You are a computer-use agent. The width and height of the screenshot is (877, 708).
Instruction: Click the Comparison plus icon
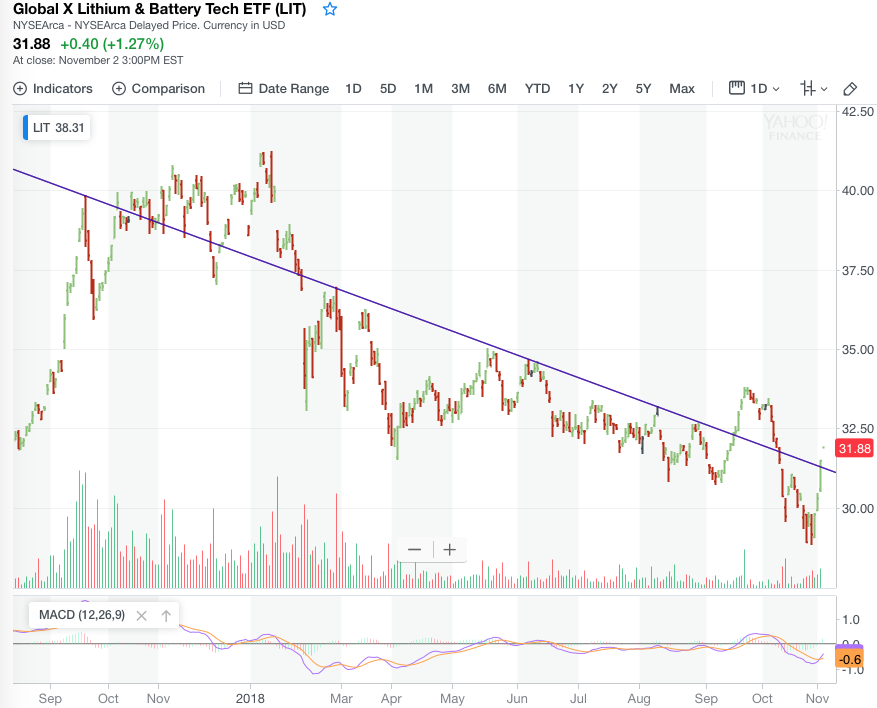pyautogui.click(x=119, y=88)
